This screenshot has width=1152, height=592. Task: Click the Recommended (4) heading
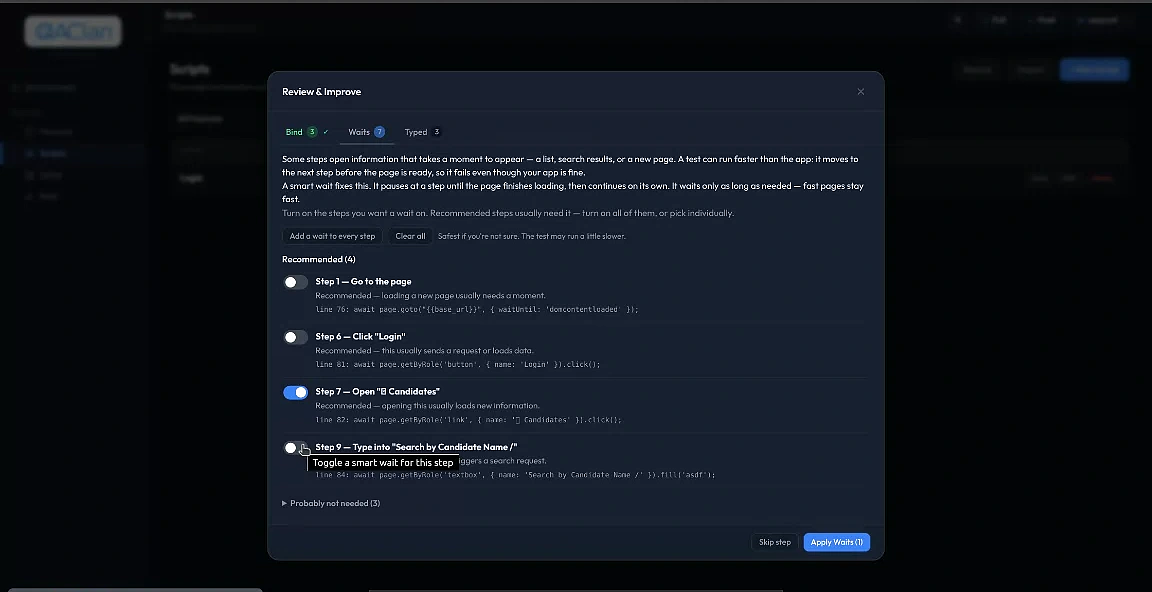coord(319,259)
